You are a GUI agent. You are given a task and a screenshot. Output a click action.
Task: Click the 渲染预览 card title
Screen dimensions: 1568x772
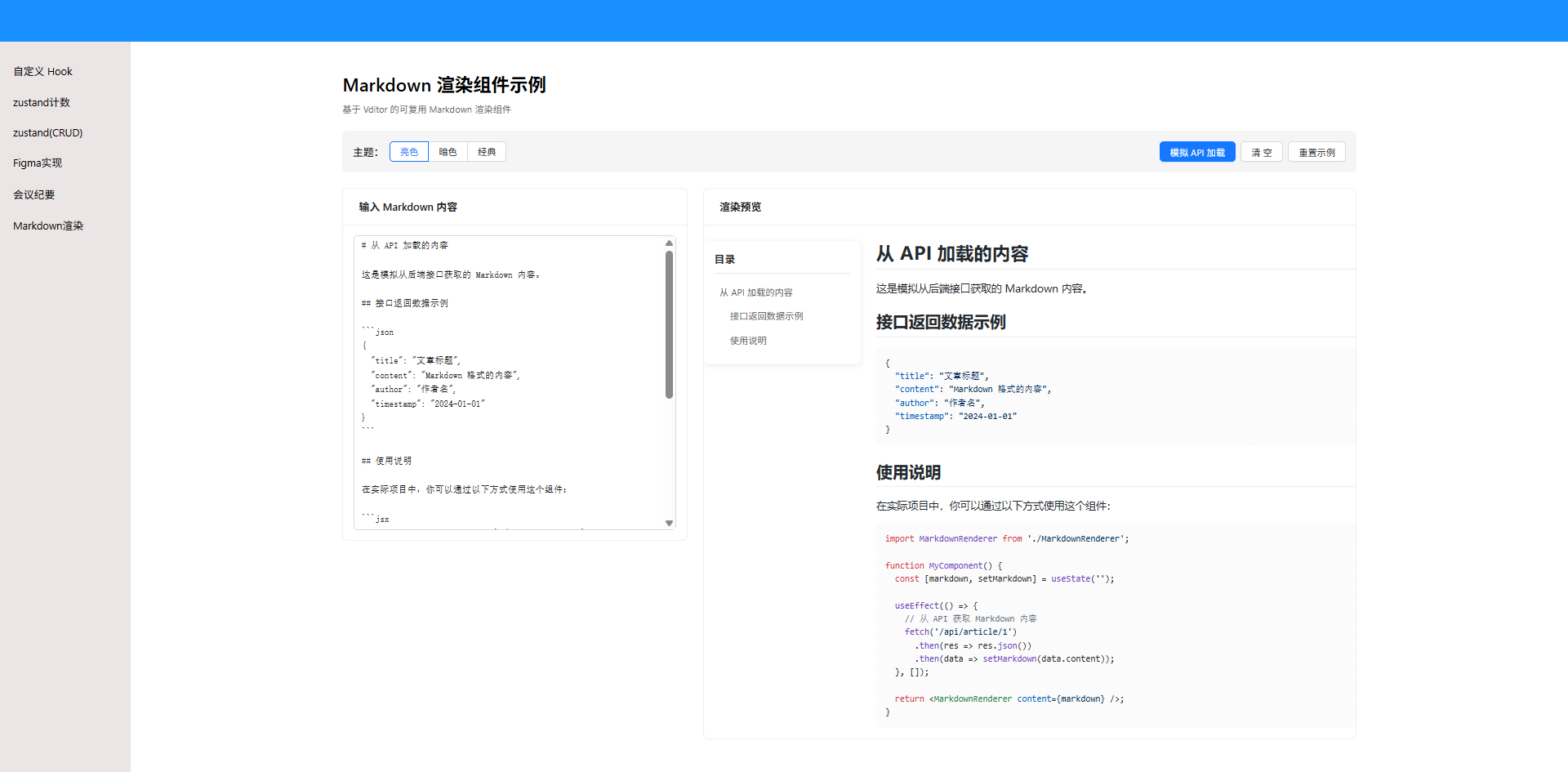(740, 207)
